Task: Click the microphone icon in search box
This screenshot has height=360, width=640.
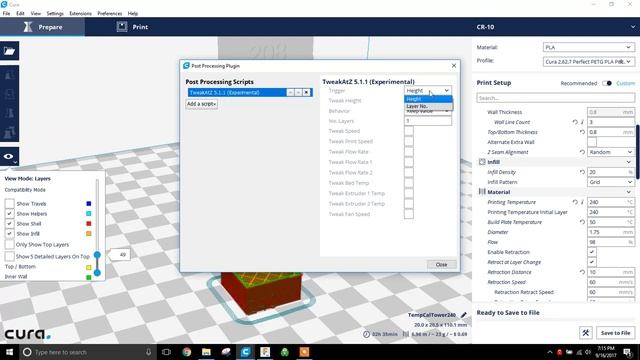Action: (x=149, y=352)
